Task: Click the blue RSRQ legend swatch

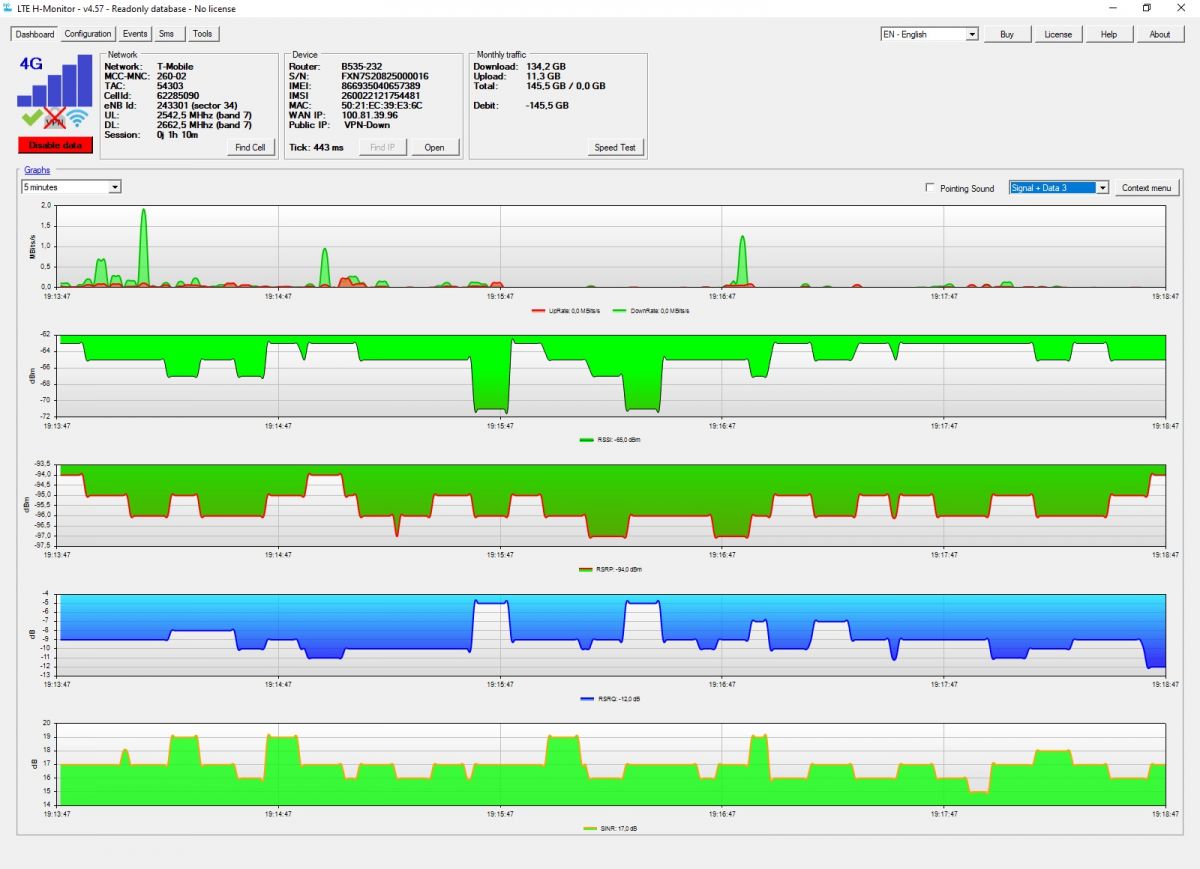Action: pyautogui.click(x=587, y=698)
